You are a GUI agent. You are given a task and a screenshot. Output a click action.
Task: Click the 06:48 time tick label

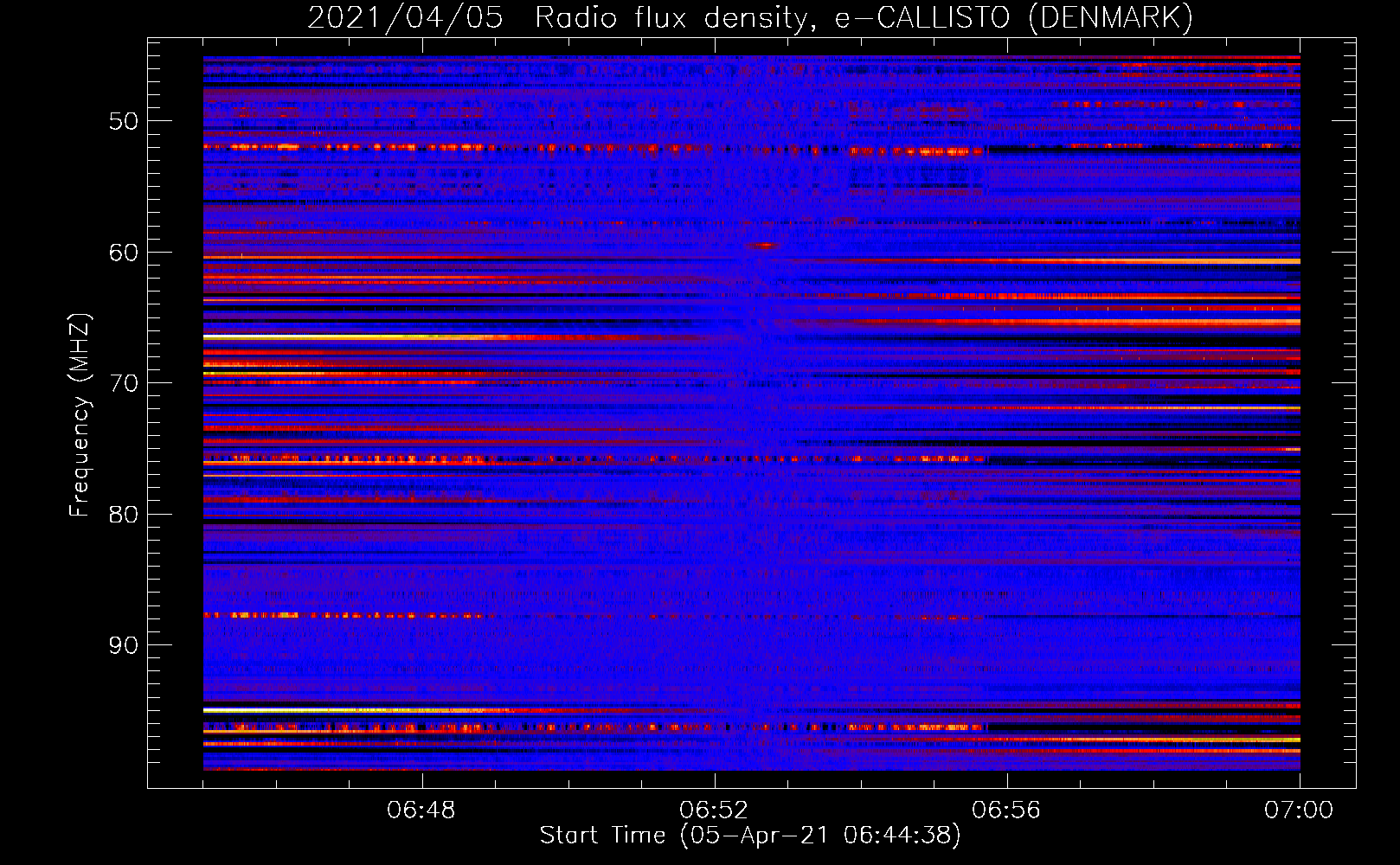point(421,811)
